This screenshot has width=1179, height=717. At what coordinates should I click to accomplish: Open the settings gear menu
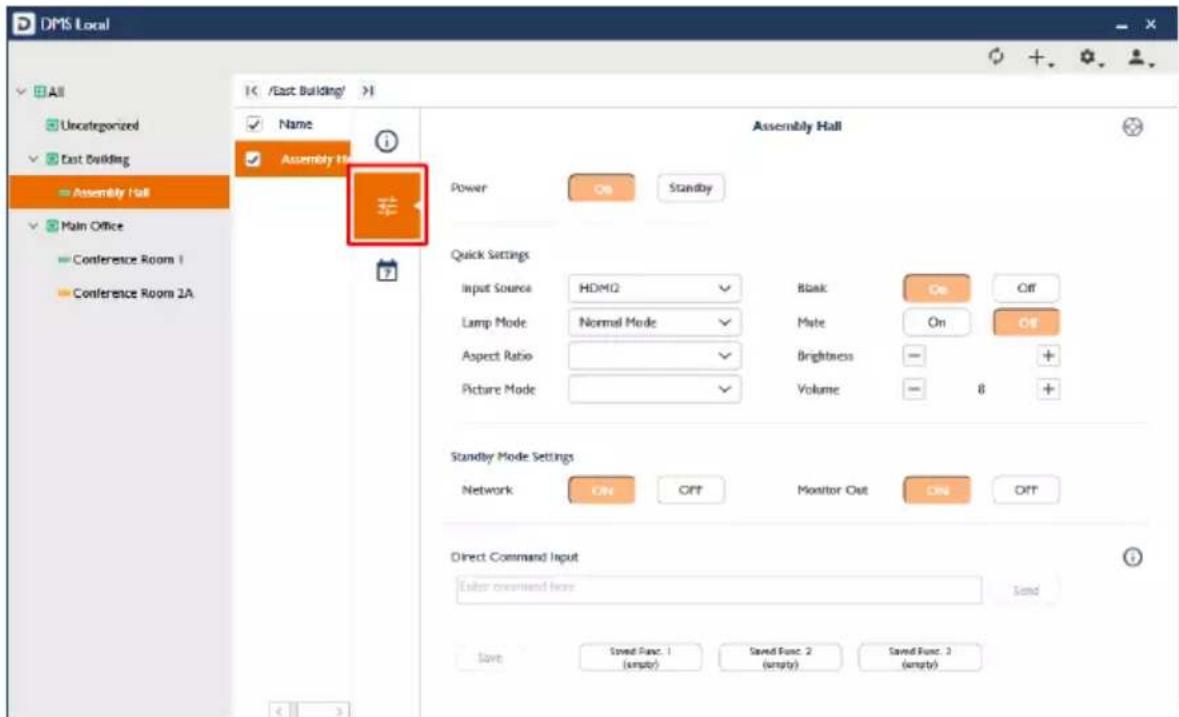pos(1090,57)
